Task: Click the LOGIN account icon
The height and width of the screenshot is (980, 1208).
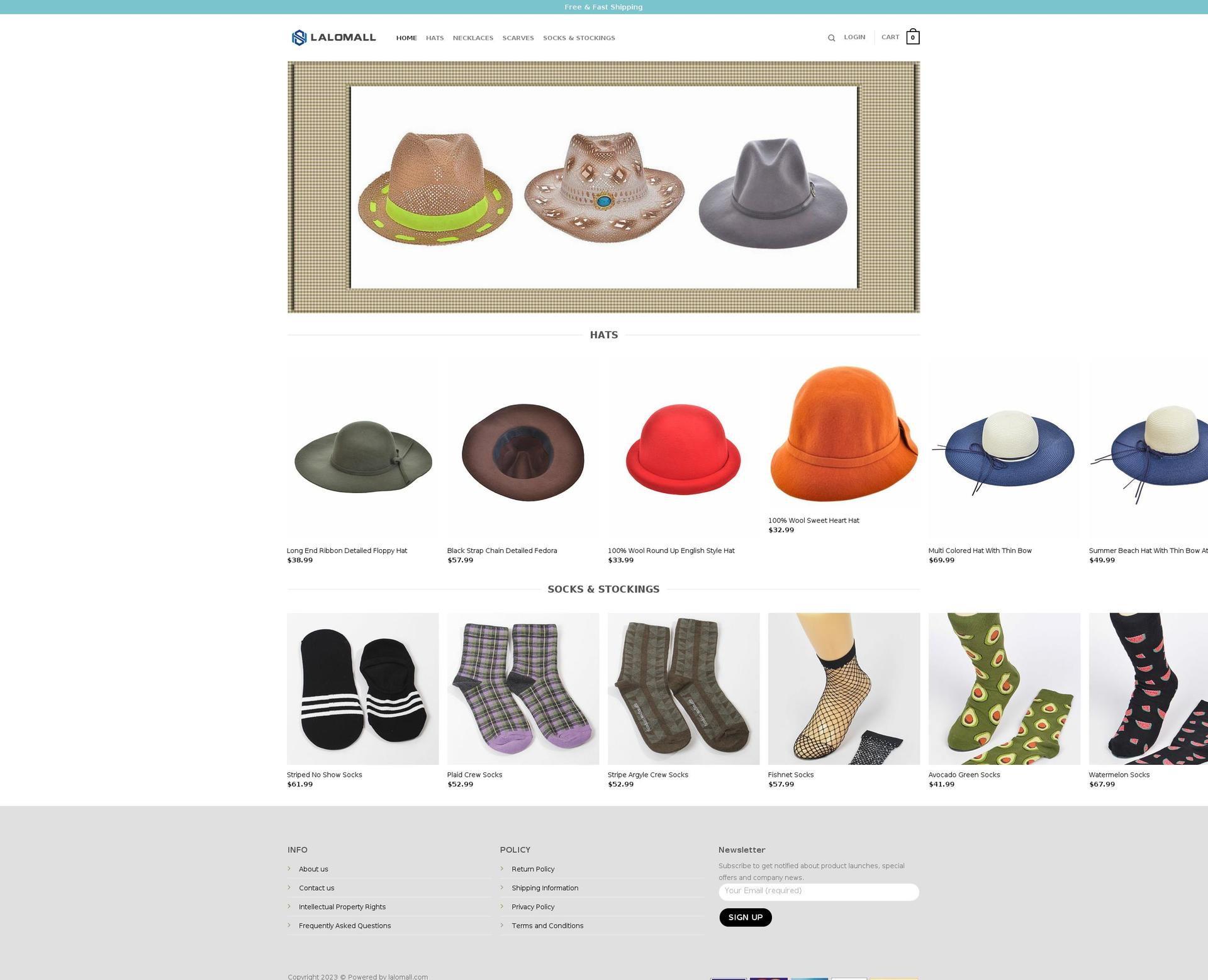Action: (855, 37)
